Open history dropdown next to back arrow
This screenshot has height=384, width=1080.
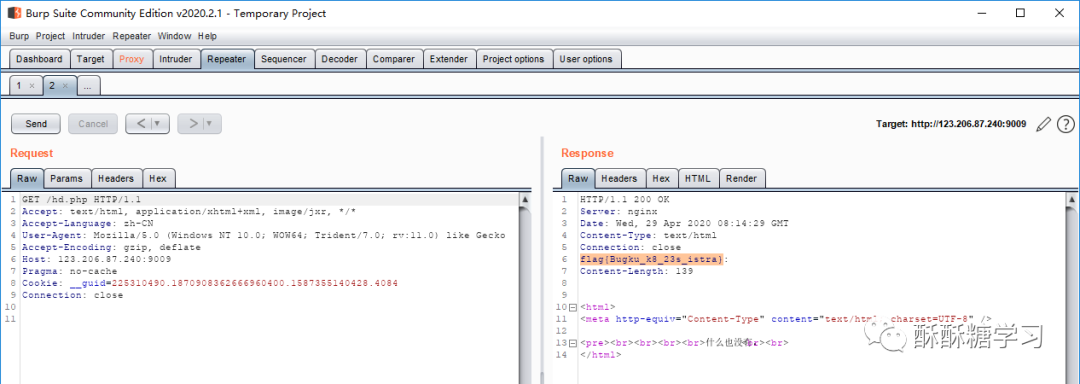point(159,124)
